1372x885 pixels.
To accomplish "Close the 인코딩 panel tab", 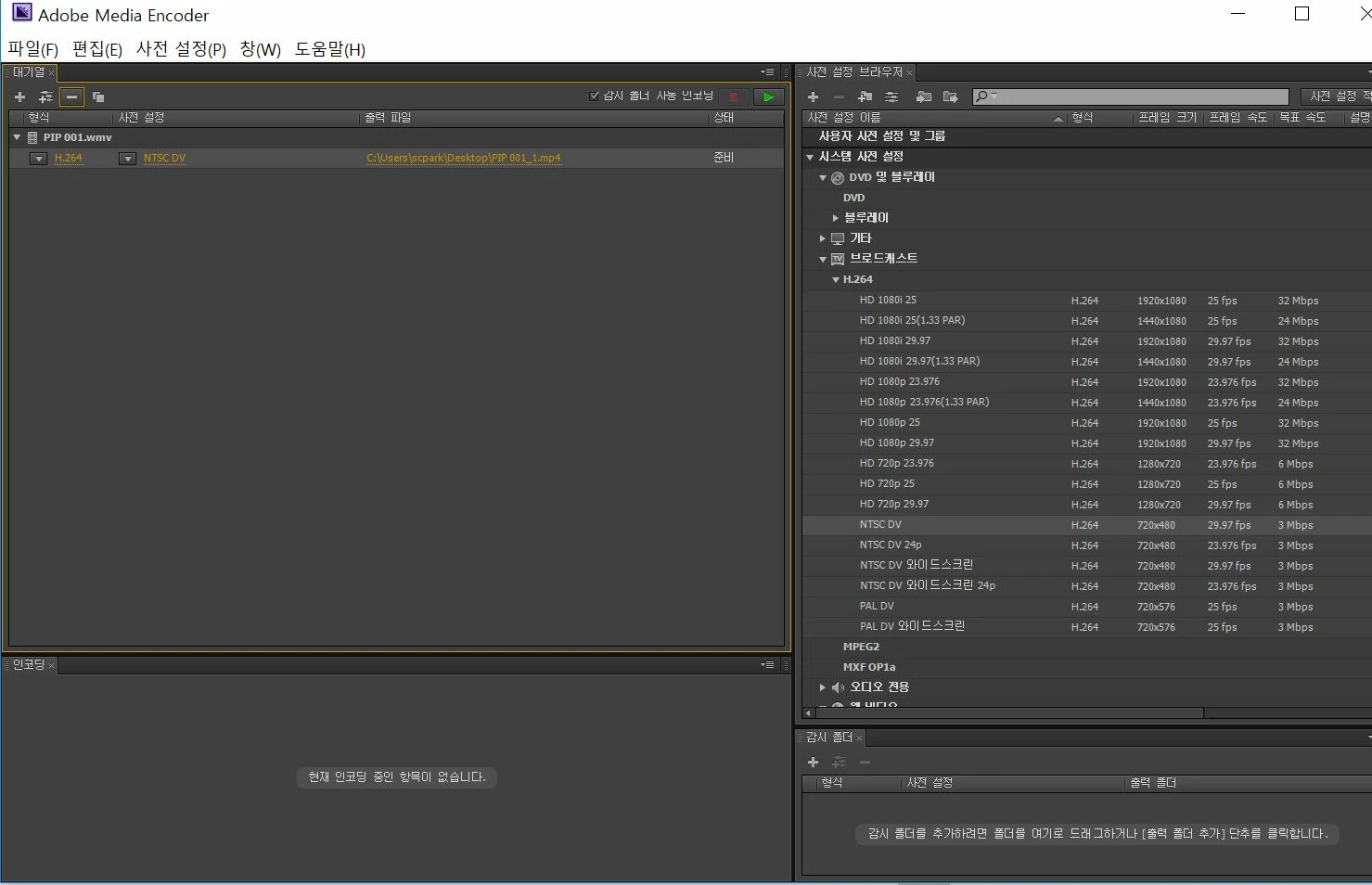I will point(52,665).
